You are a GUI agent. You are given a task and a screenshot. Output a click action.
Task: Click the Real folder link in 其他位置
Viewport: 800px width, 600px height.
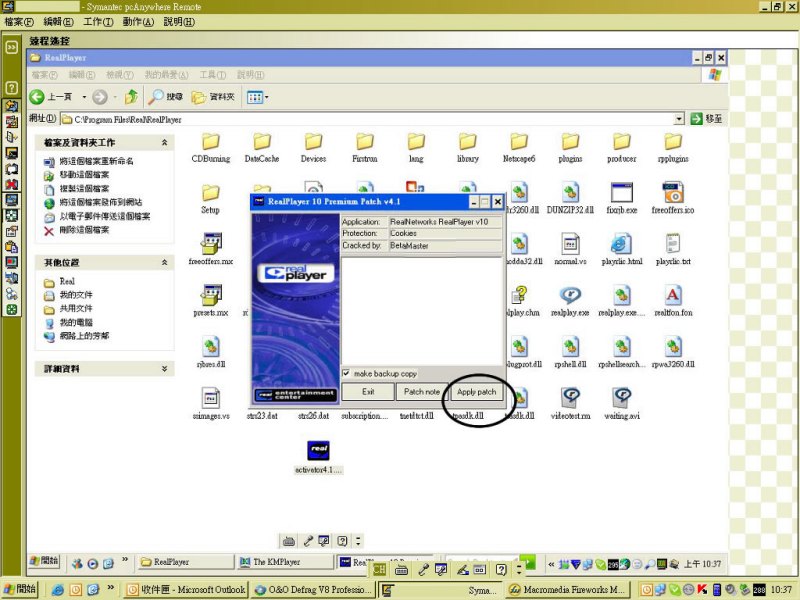[67, 281]
